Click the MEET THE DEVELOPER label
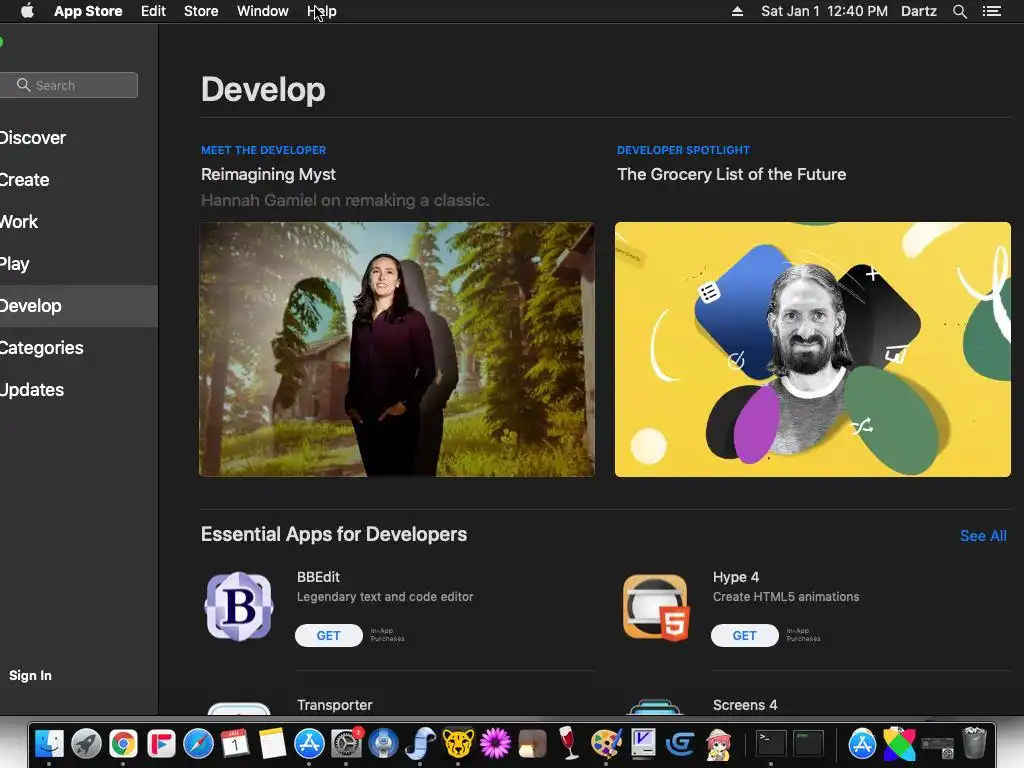This screenshot has height=768, width=1024. (x=263, y=150)
